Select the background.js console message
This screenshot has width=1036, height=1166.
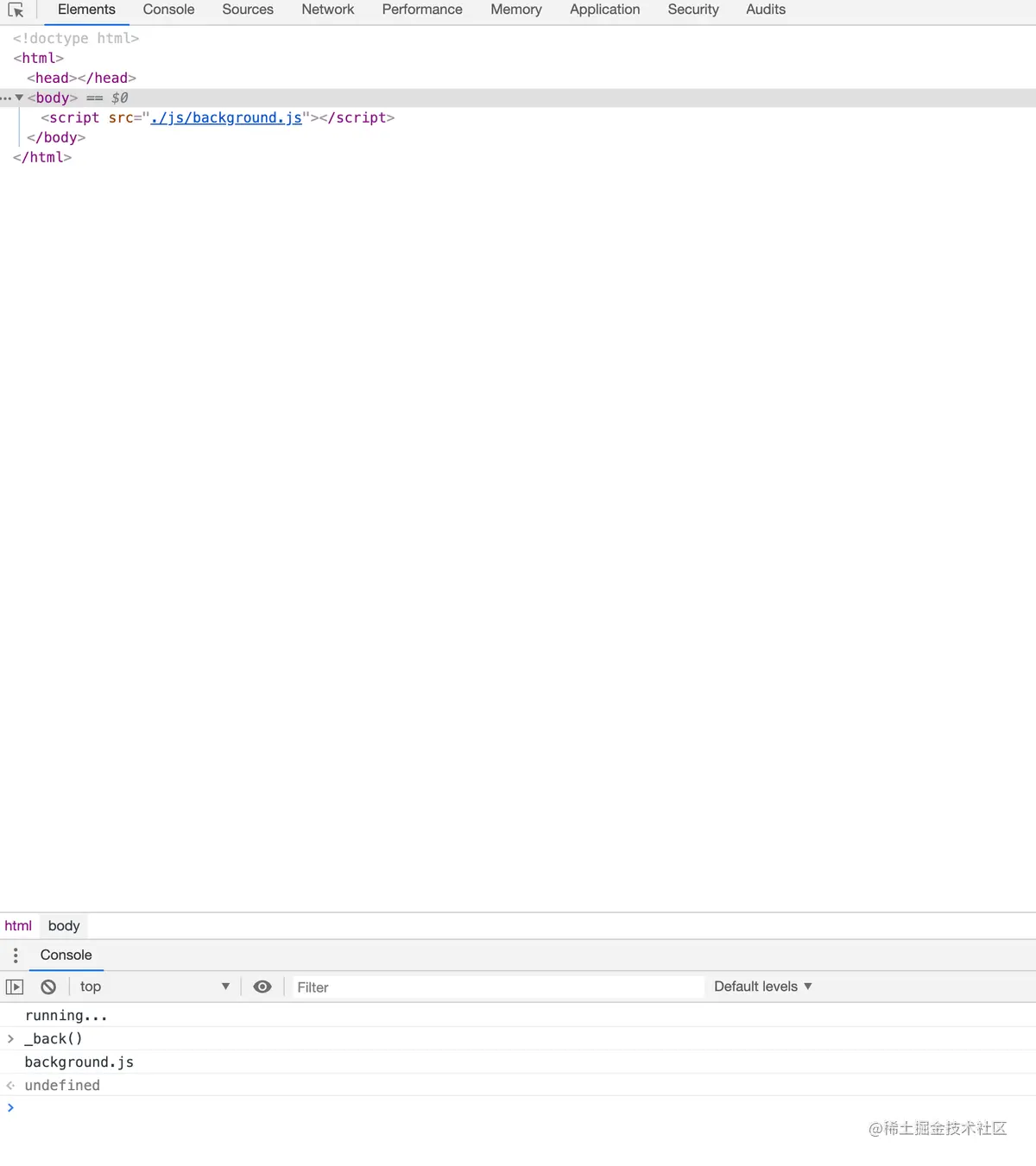(x=79, y=1062)
